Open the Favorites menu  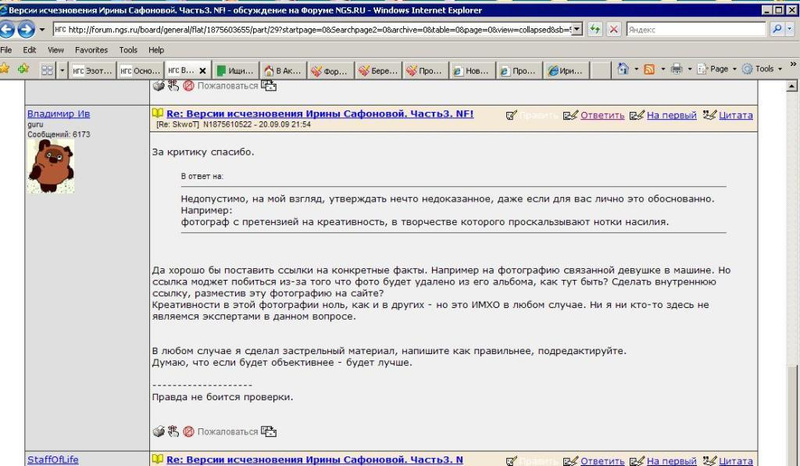pyautogui.click(x=91, y=49)
